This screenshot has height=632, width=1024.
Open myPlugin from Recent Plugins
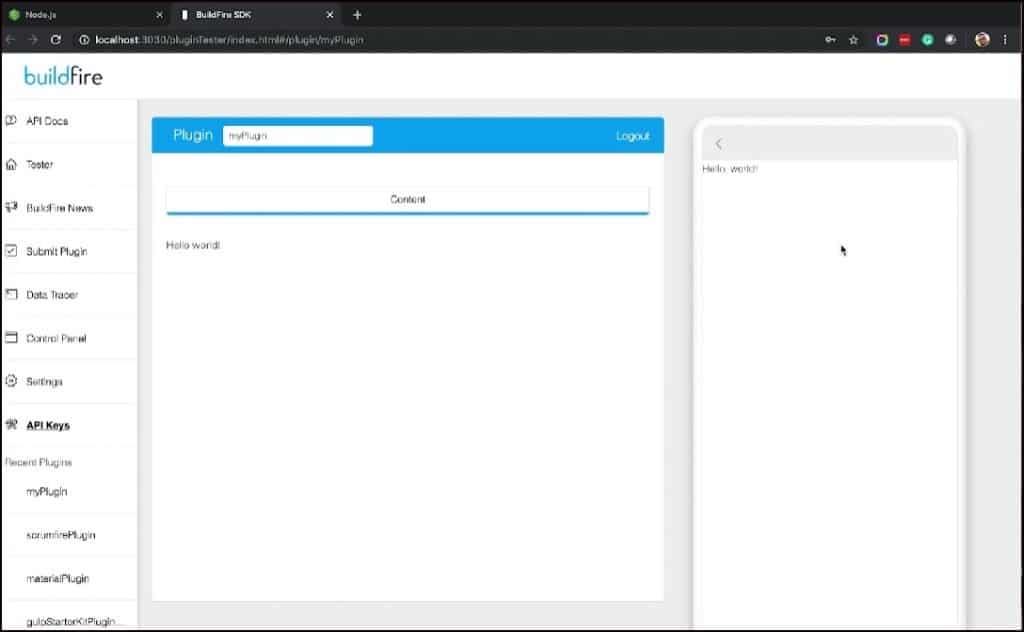tap(47, 492)
